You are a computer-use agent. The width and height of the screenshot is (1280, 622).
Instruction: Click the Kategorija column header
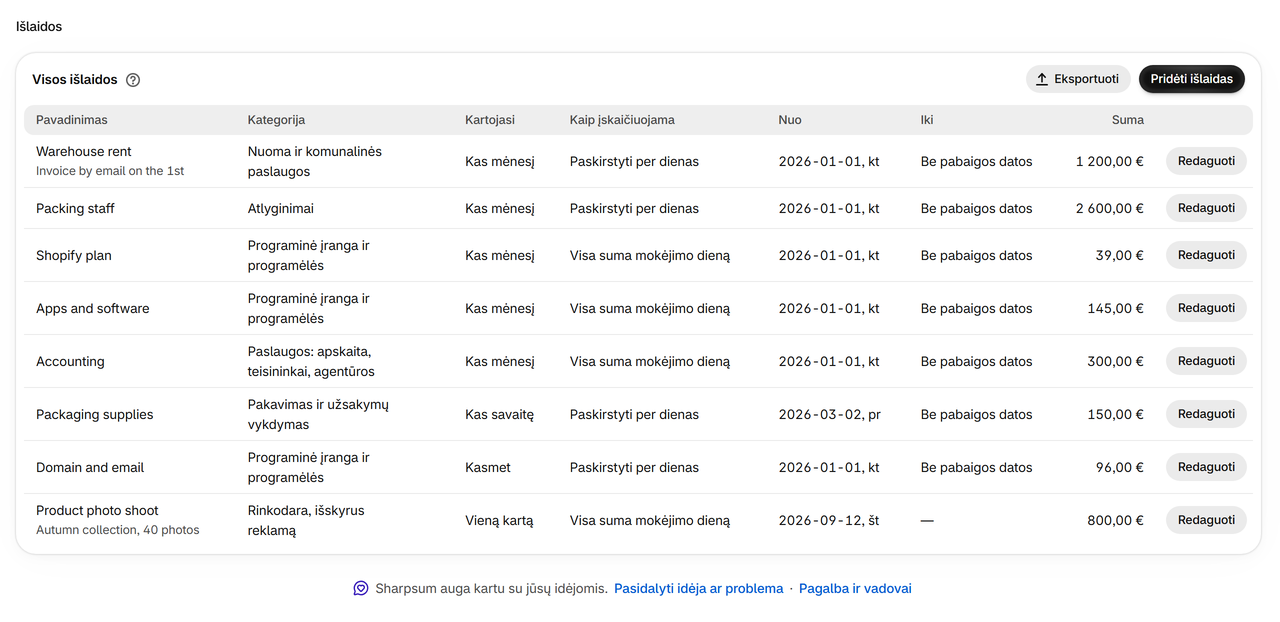click(276, 120)
